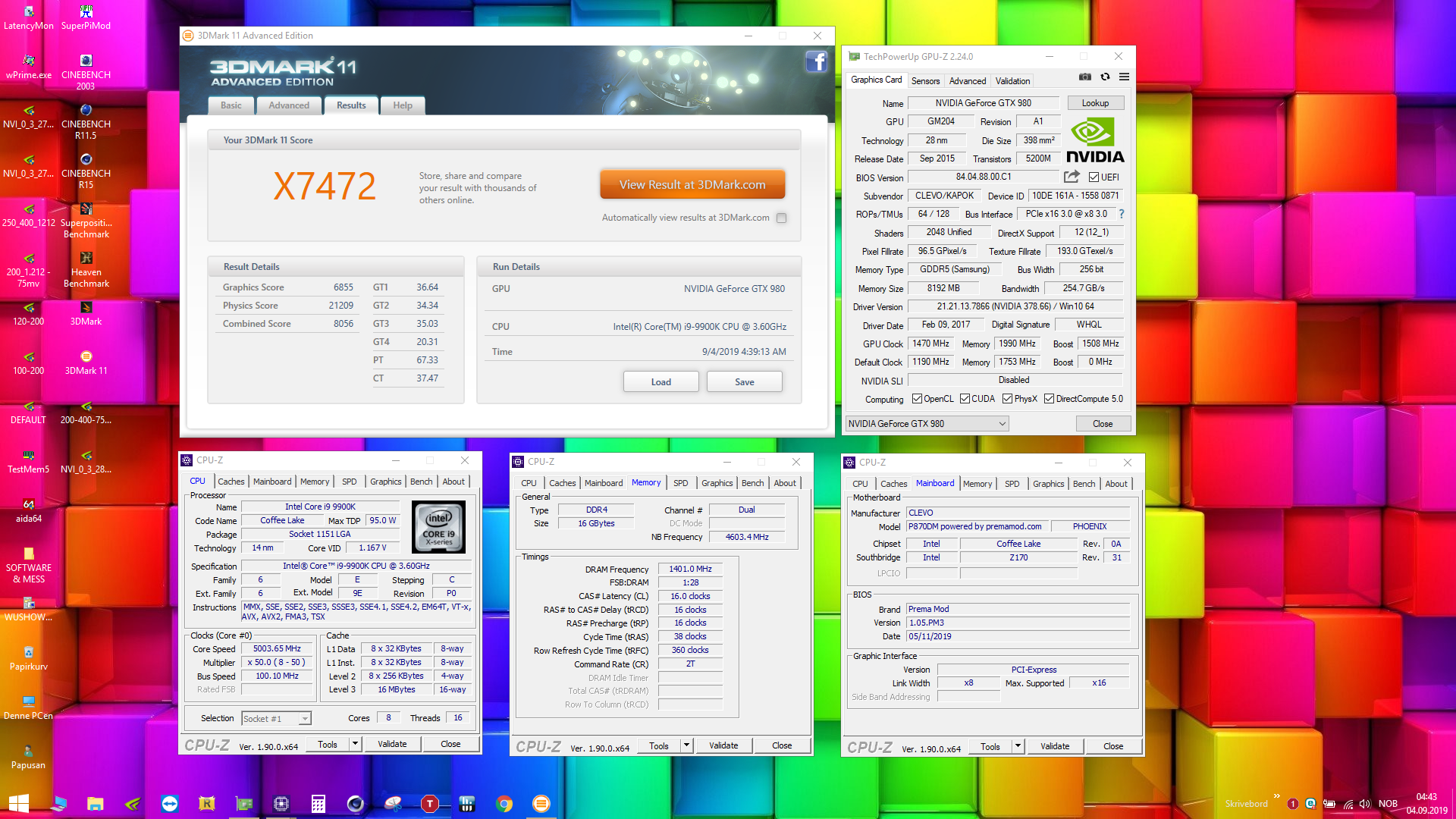The image size is (1456, 819).
Task: Click the GPU Name field in GPU-Z
Action: click(983, 103)
